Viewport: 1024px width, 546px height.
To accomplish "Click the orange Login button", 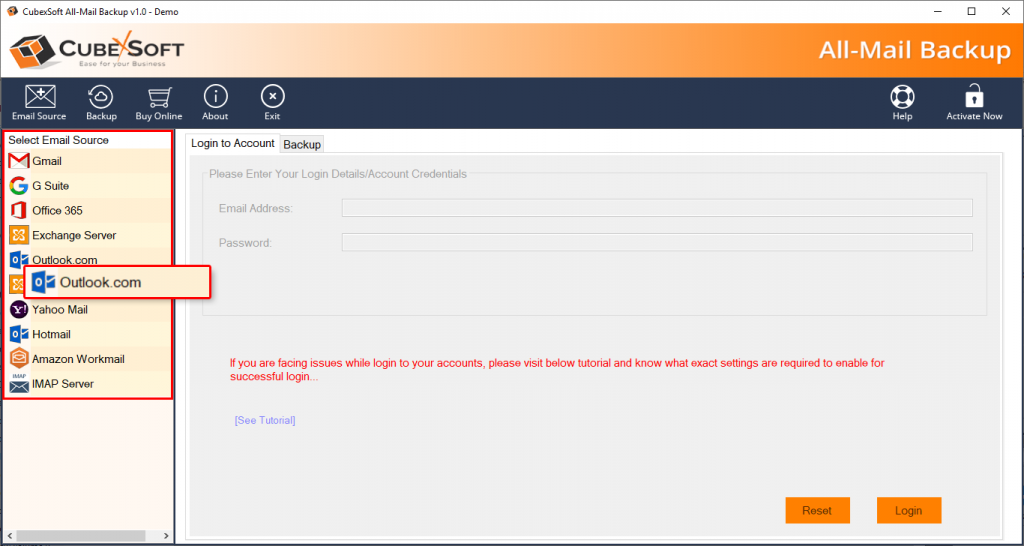I will click(909, 511).
